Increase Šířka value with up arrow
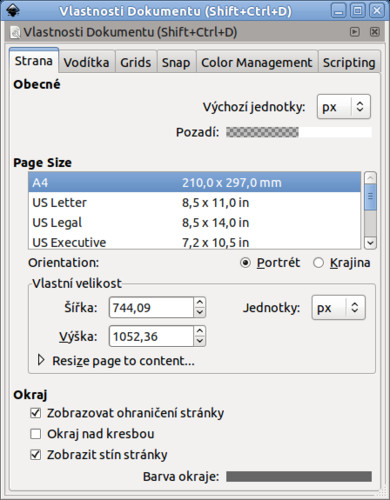Viewport: 390px width, 500px height. point(200,302)
